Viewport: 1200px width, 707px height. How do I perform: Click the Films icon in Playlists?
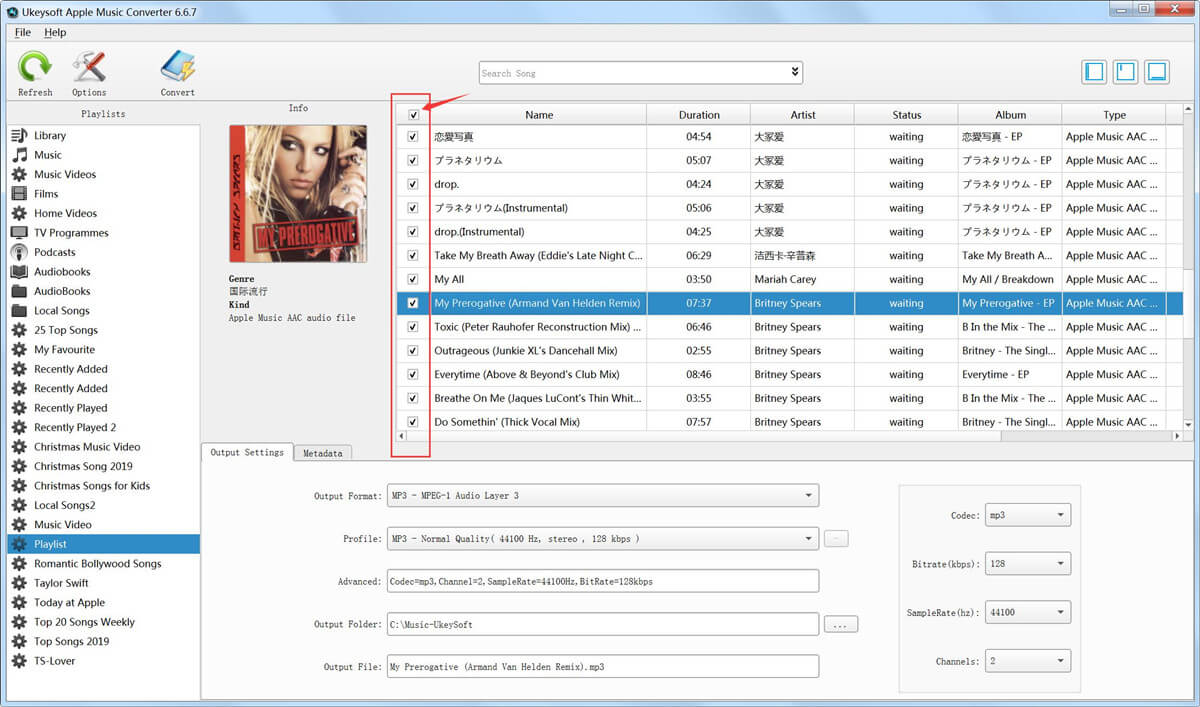[19, 194]
